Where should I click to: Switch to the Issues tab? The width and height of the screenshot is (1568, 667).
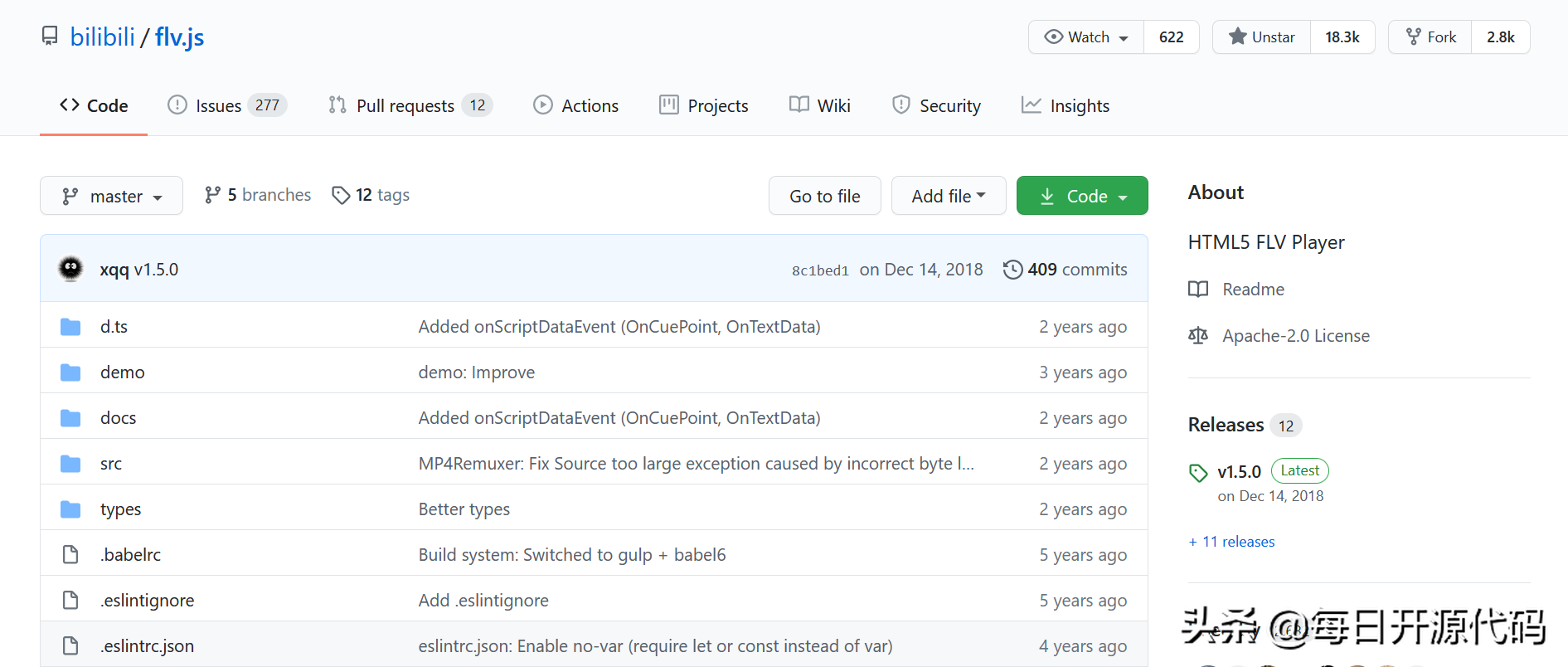click(x=226, y=106)
